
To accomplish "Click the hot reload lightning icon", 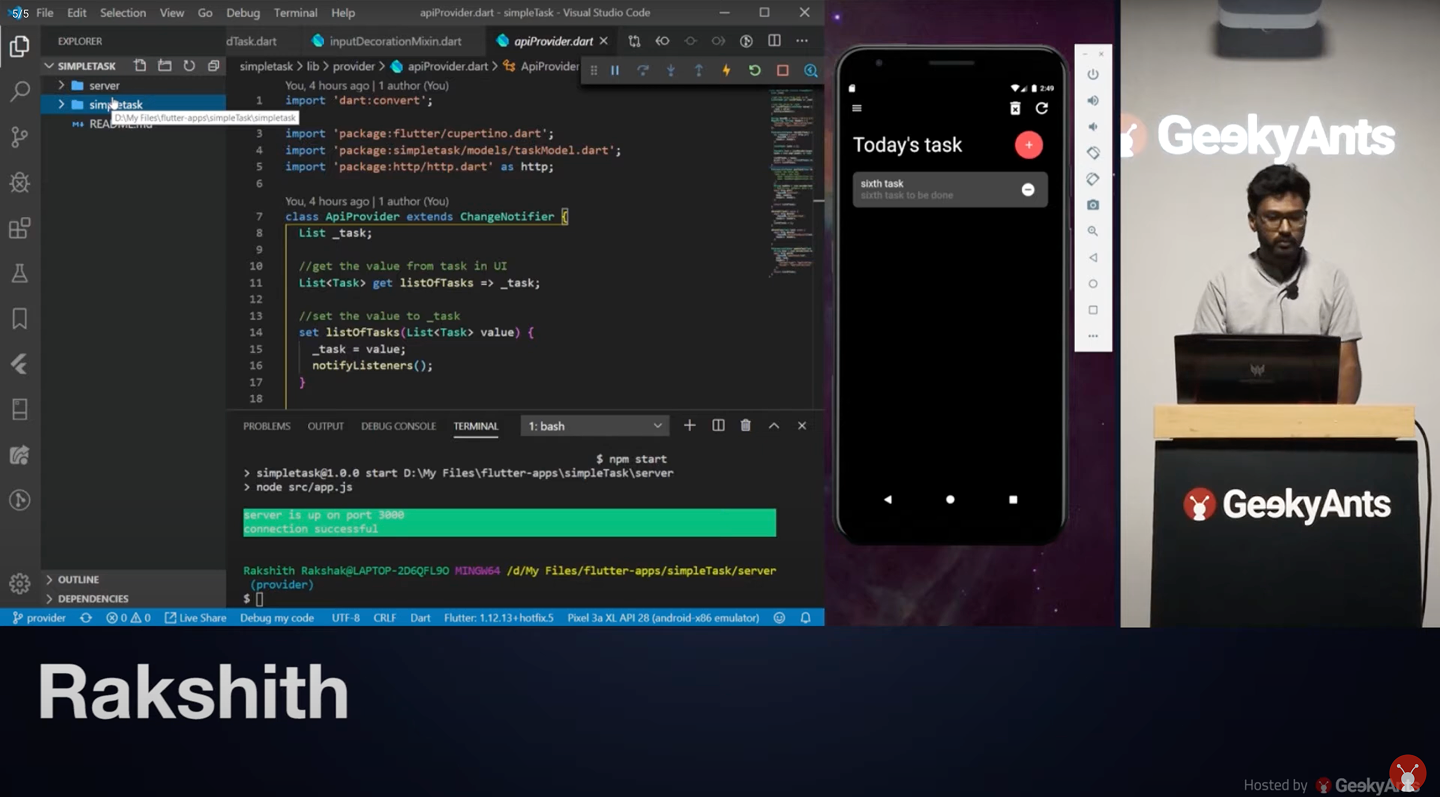I will pyautogui.click(x=727, y=70).
